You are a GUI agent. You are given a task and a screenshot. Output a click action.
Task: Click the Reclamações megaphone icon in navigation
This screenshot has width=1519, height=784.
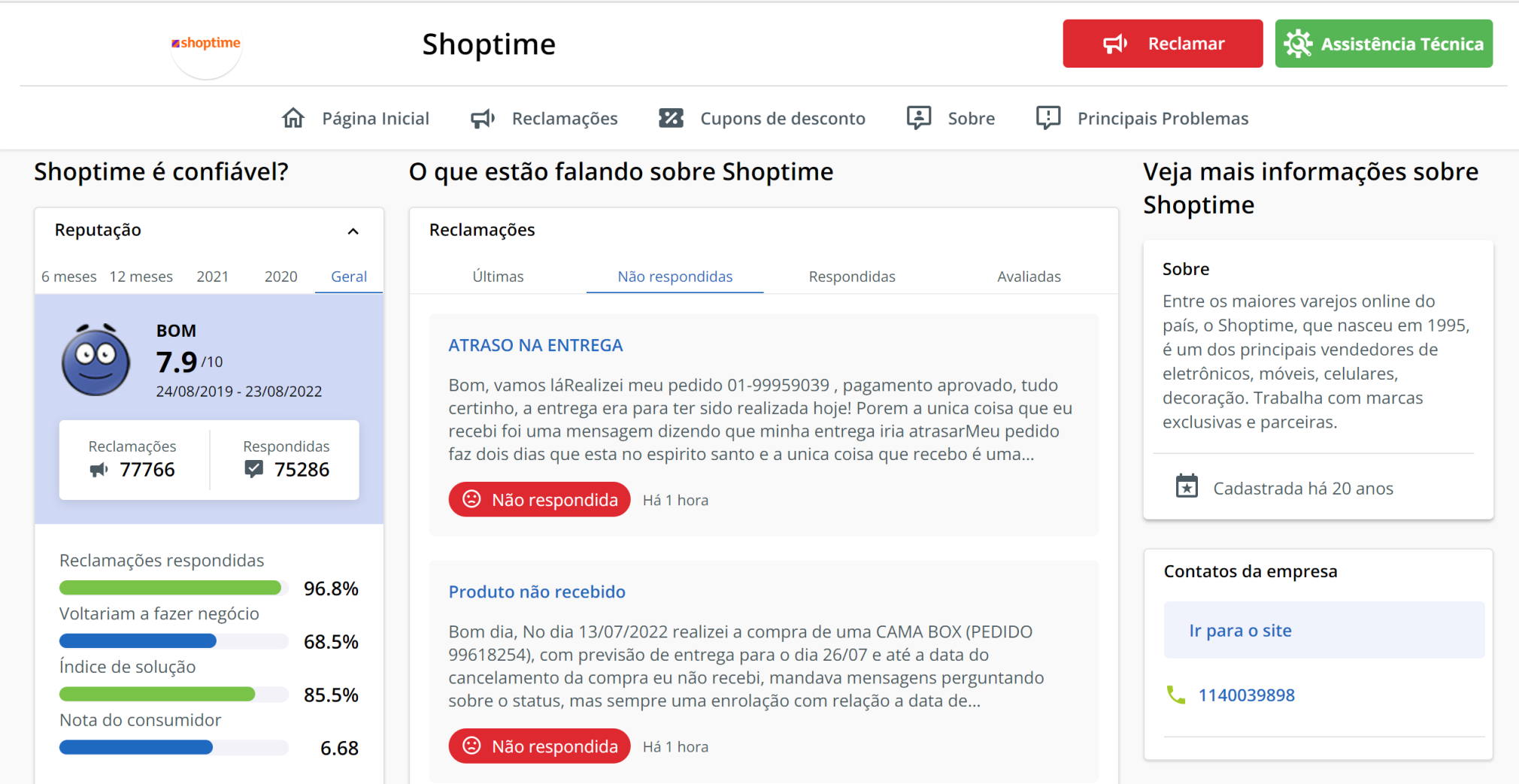point(482,118)
